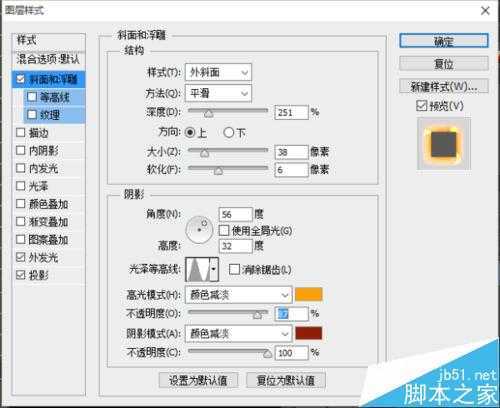Screen dimensions: 500x408
Task: Check 消除锯齿(L) option
Action: [x=234, y=269]
